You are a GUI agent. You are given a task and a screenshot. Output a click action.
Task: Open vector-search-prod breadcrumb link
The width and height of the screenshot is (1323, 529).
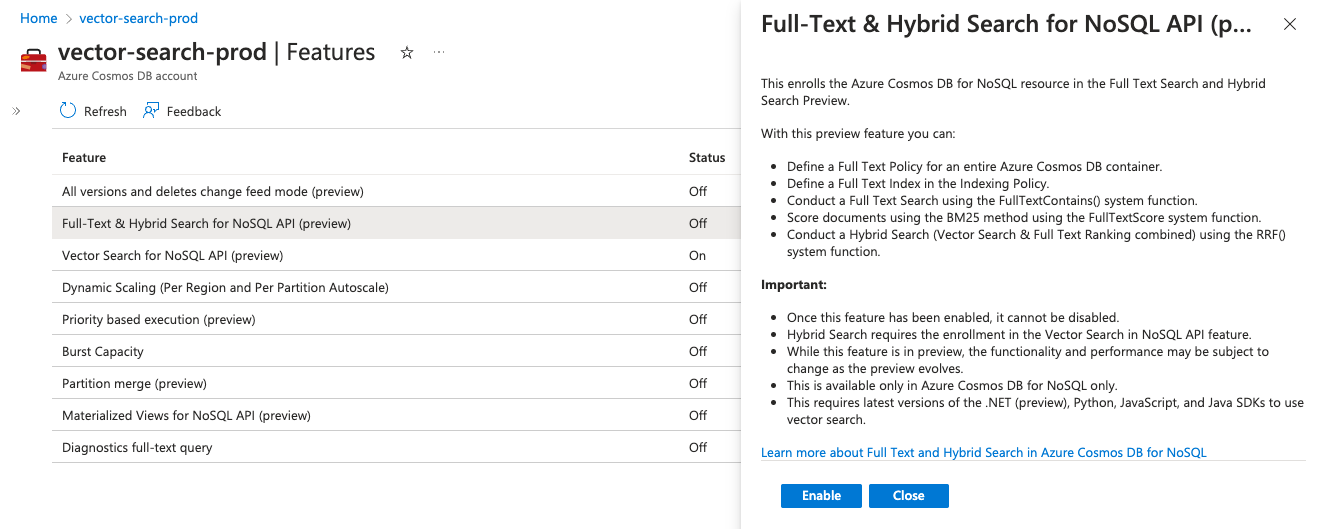(x=138, y=18)
